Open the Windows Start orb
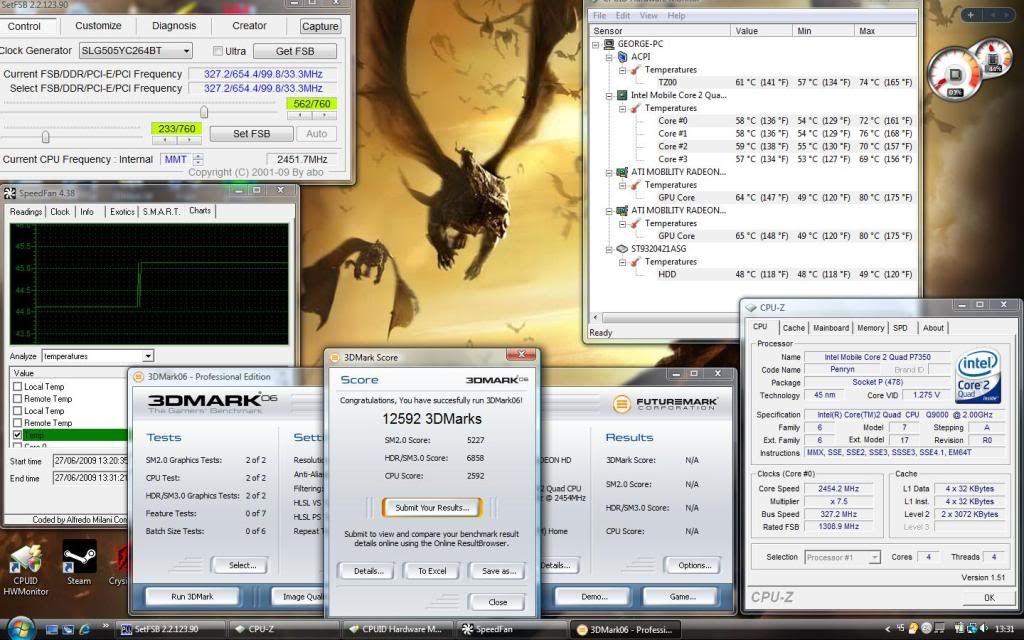Image resolution: width=1024 pixels, height=640 pixels. (20, 628)
